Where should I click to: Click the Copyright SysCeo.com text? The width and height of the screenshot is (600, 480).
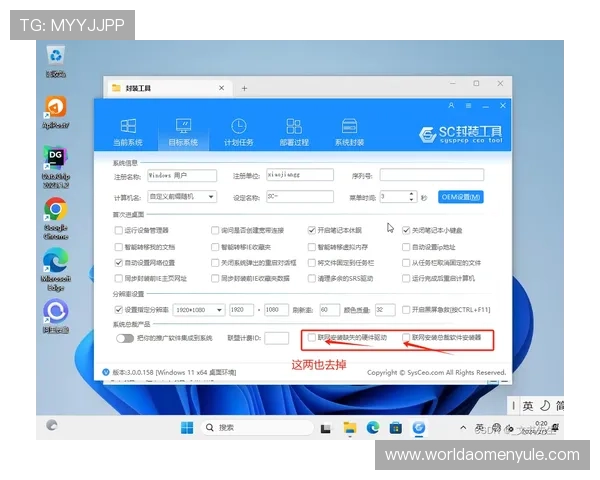tap(436, 372)
